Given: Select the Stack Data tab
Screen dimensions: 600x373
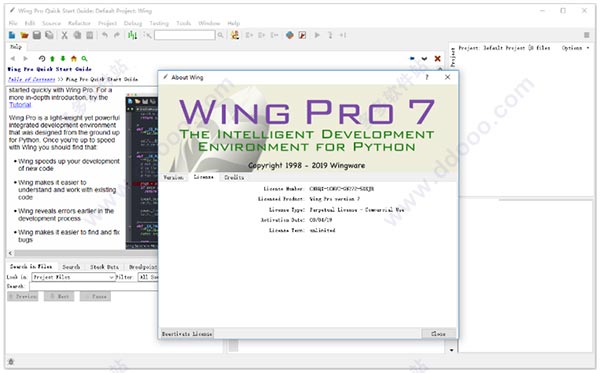Looking at the screenshot, I should [104, 267].
